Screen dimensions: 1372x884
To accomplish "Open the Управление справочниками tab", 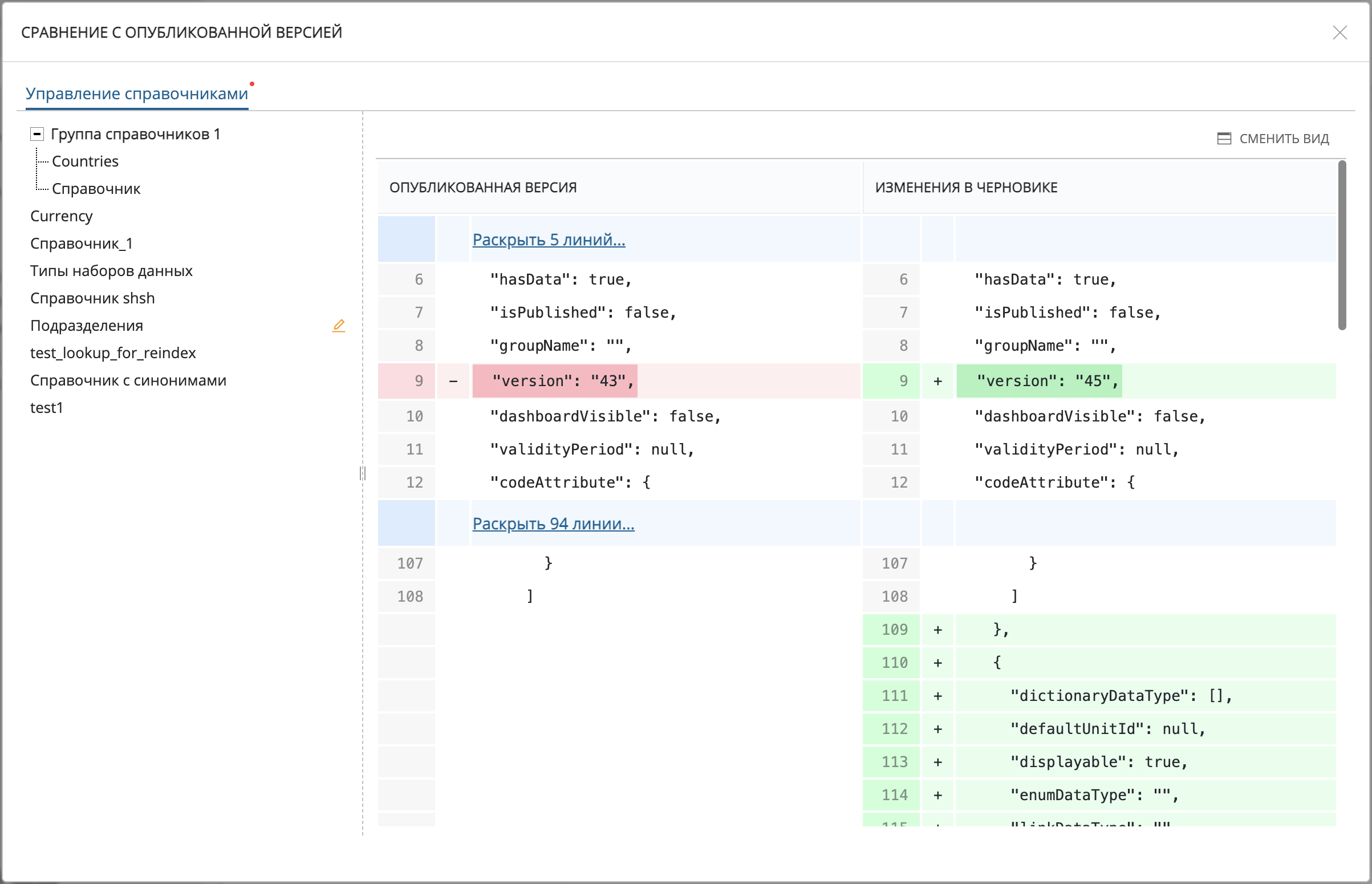I will click(136, 94).
